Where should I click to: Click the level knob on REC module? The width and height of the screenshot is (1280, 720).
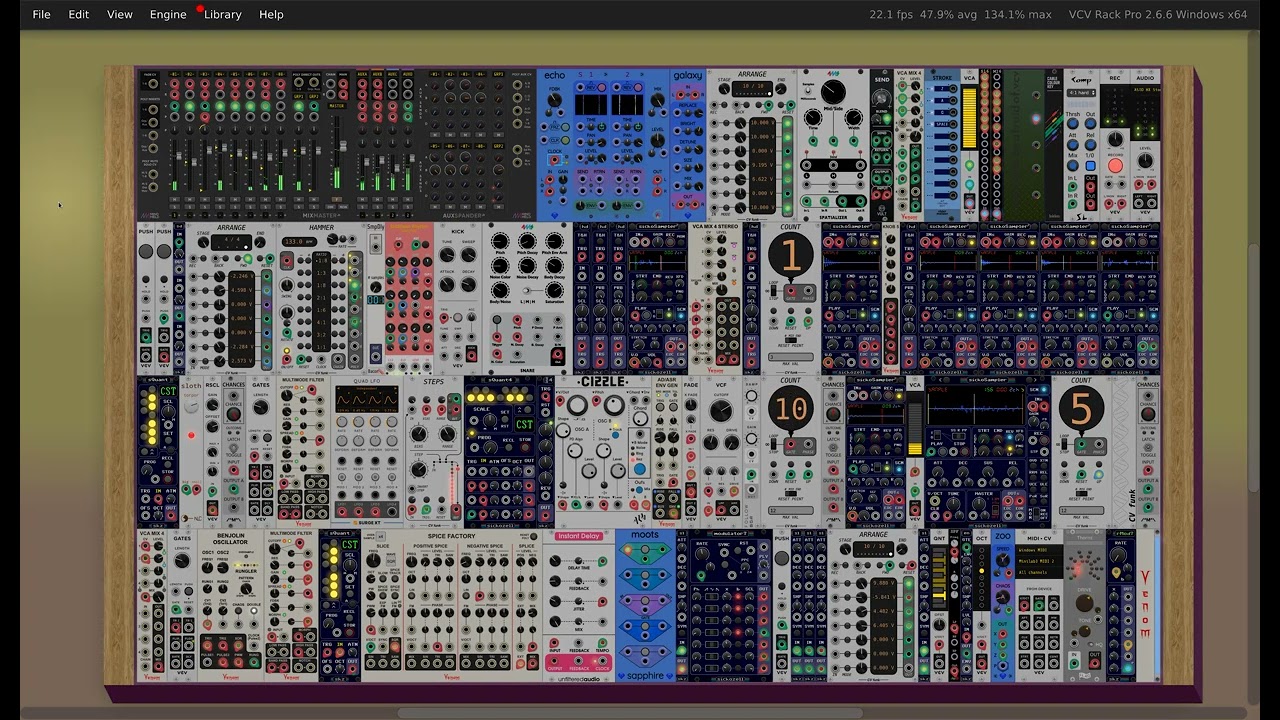click(x=1116, y=139)
